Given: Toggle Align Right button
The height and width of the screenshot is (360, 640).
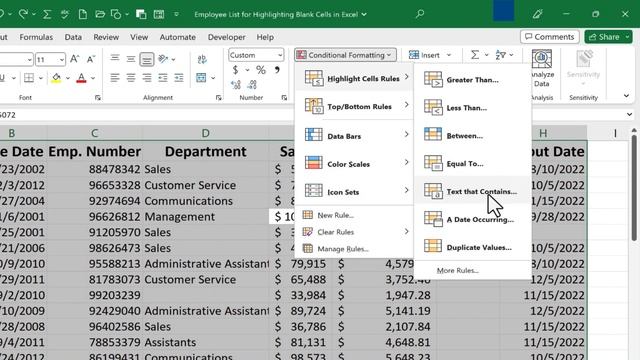Looking at the screenshot, I should coord(147,78).
